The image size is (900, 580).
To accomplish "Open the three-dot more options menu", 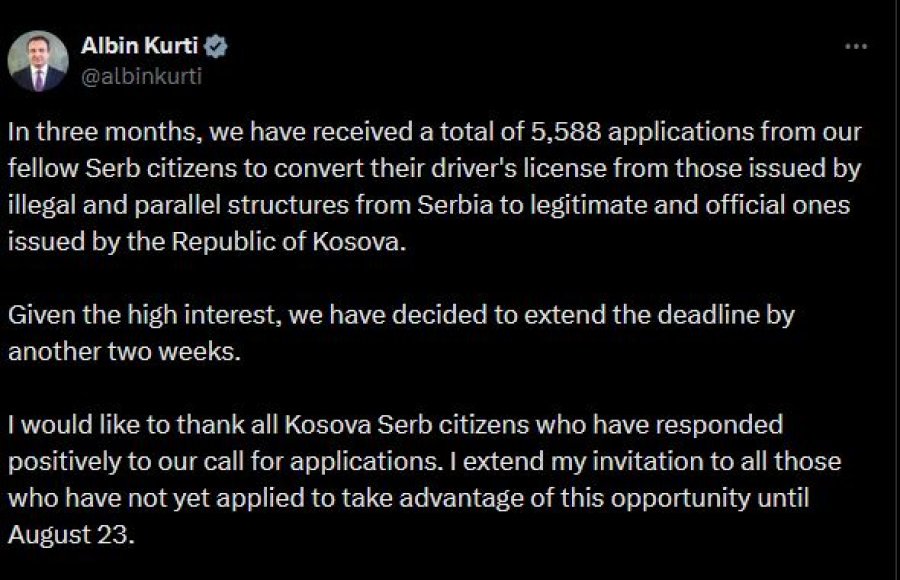I will 856,47.
